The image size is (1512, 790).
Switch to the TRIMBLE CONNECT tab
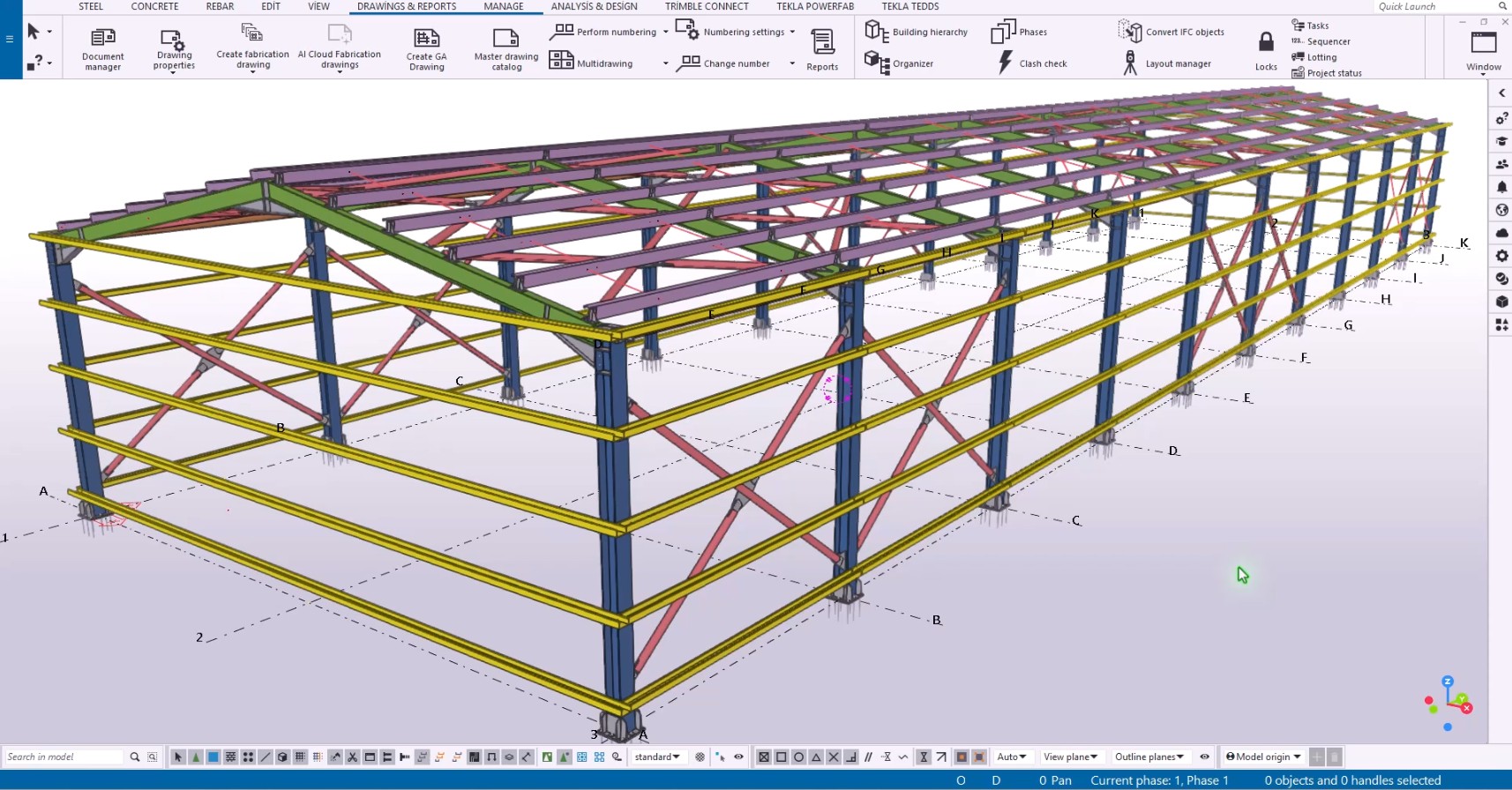coord(707,6)
